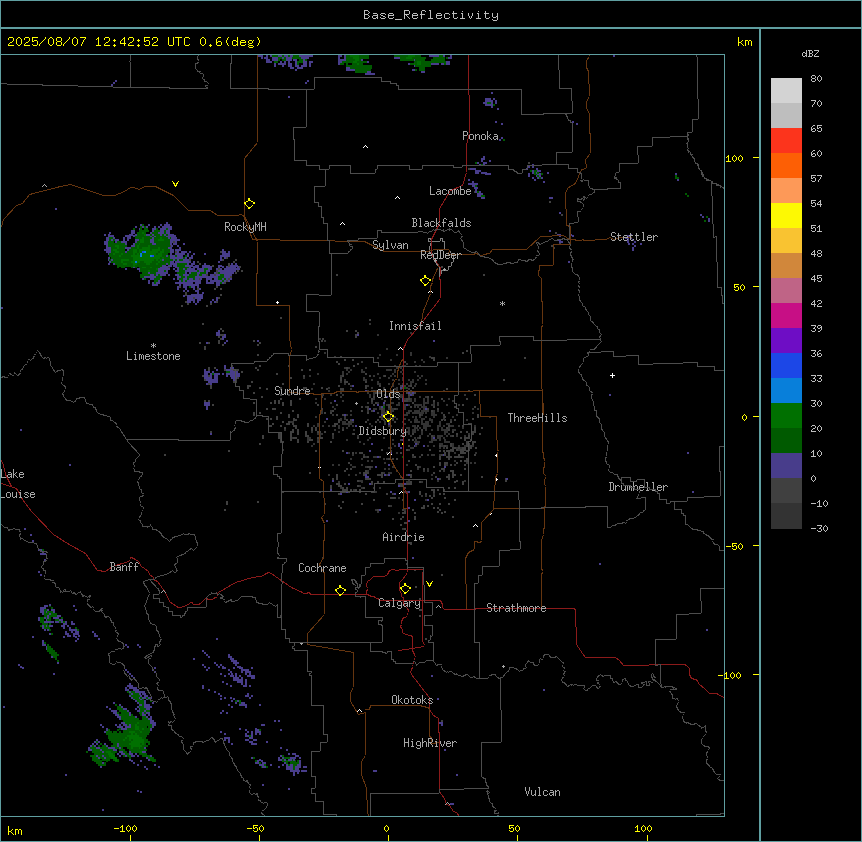
Task: Click the white asterisk marker northeast of Innisfail
Action: pyautogui.click(x=502, y=303)
